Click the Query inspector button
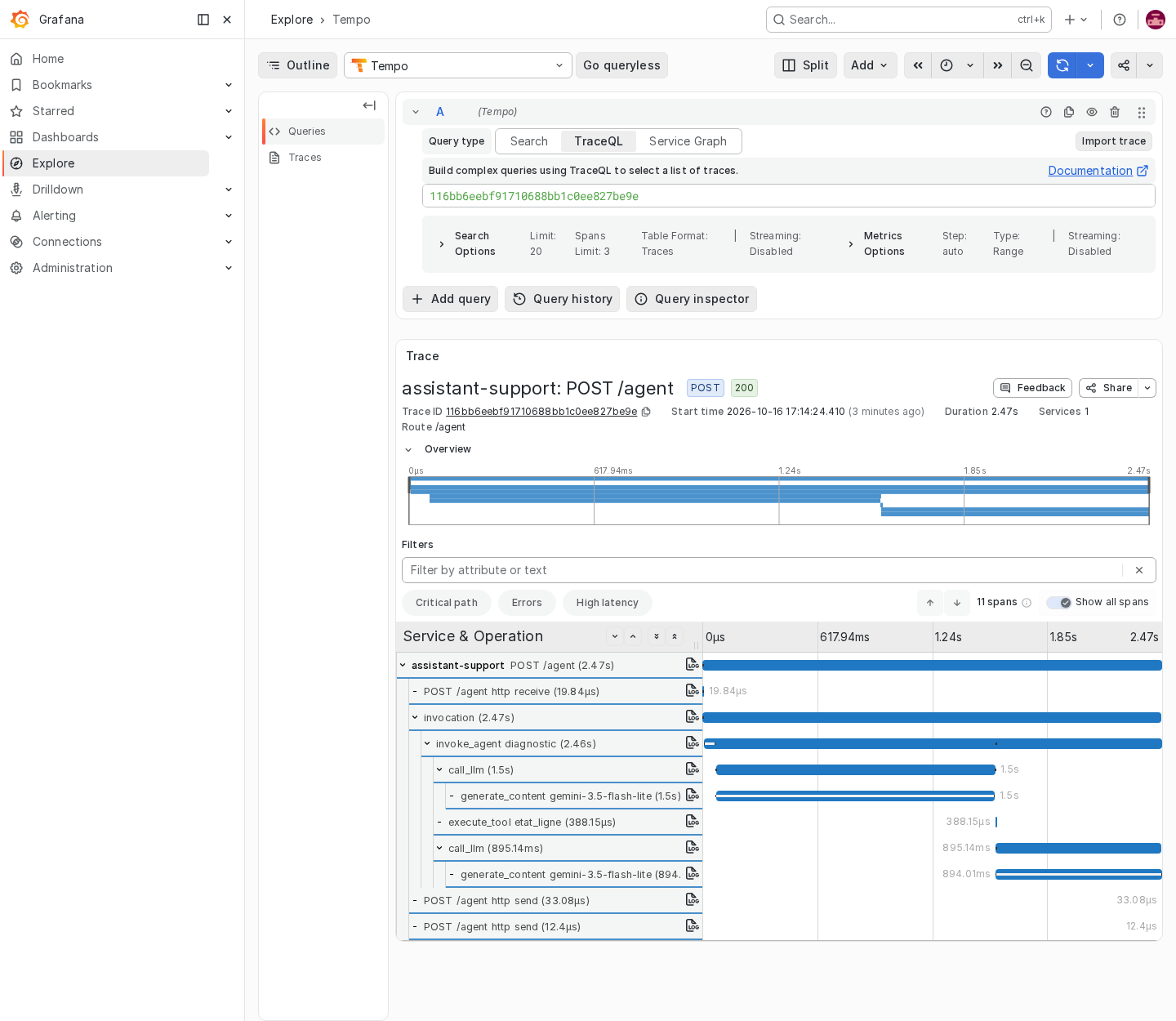 click(692, 299)
